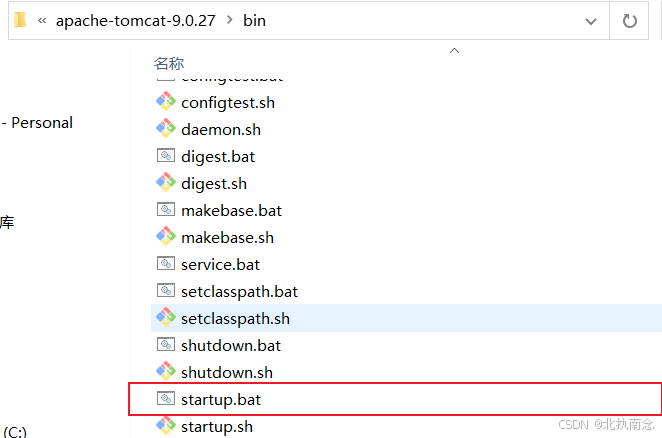The width and height of the screenshot is (662, 438).
Task: Select the makebase.bat file name
Action: (x=231, y=210)
